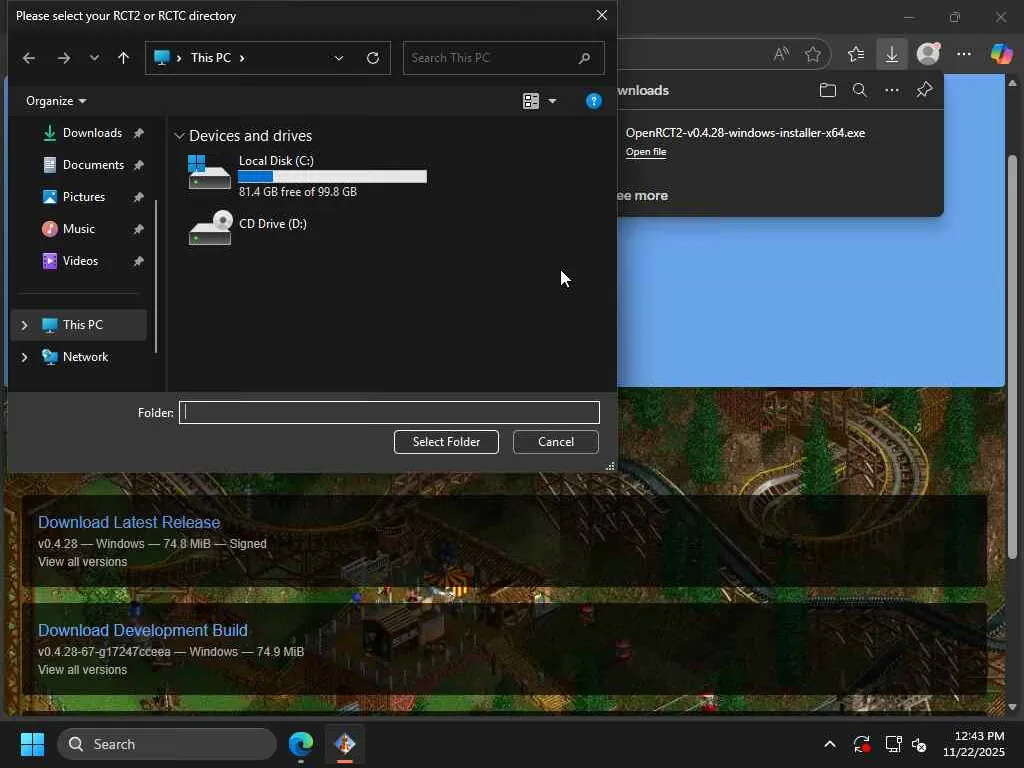Image resolution: width=1024 pixels, height=768 pixels.
Task: Click View all versions under Latest Release
Action: click(82, 562)
